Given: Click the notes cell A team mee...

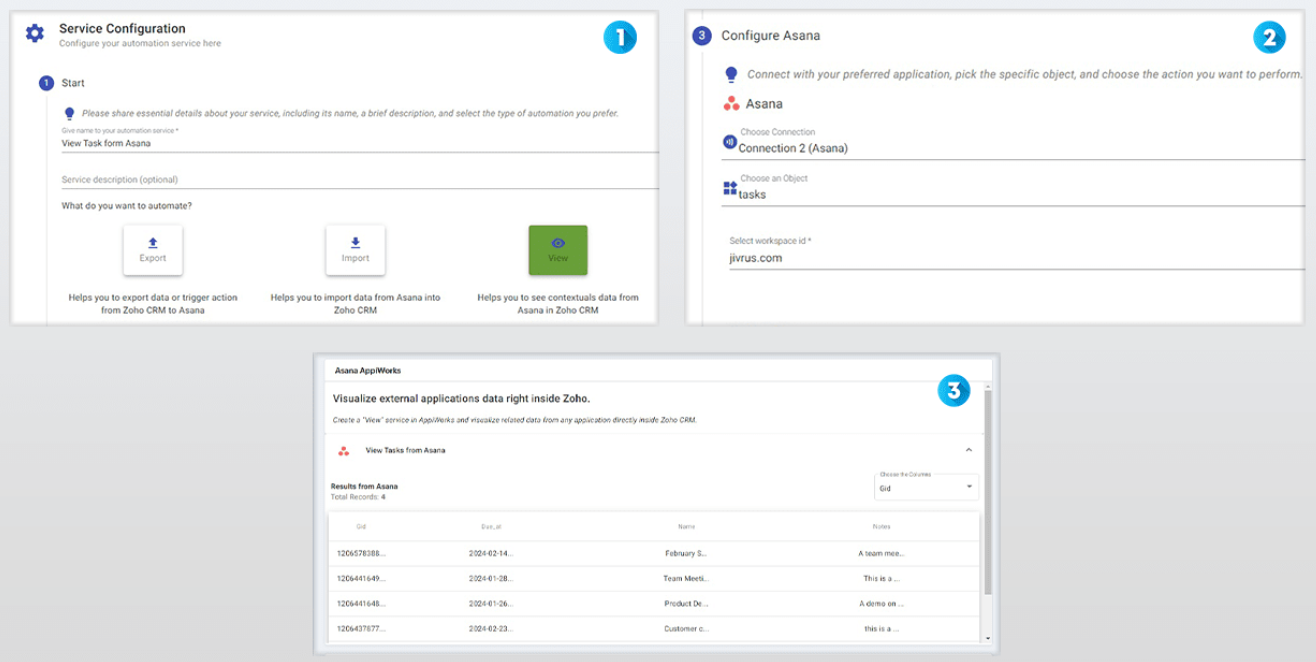Looking at the screenshot, I should pyautogui.click(x=881, y=552).
